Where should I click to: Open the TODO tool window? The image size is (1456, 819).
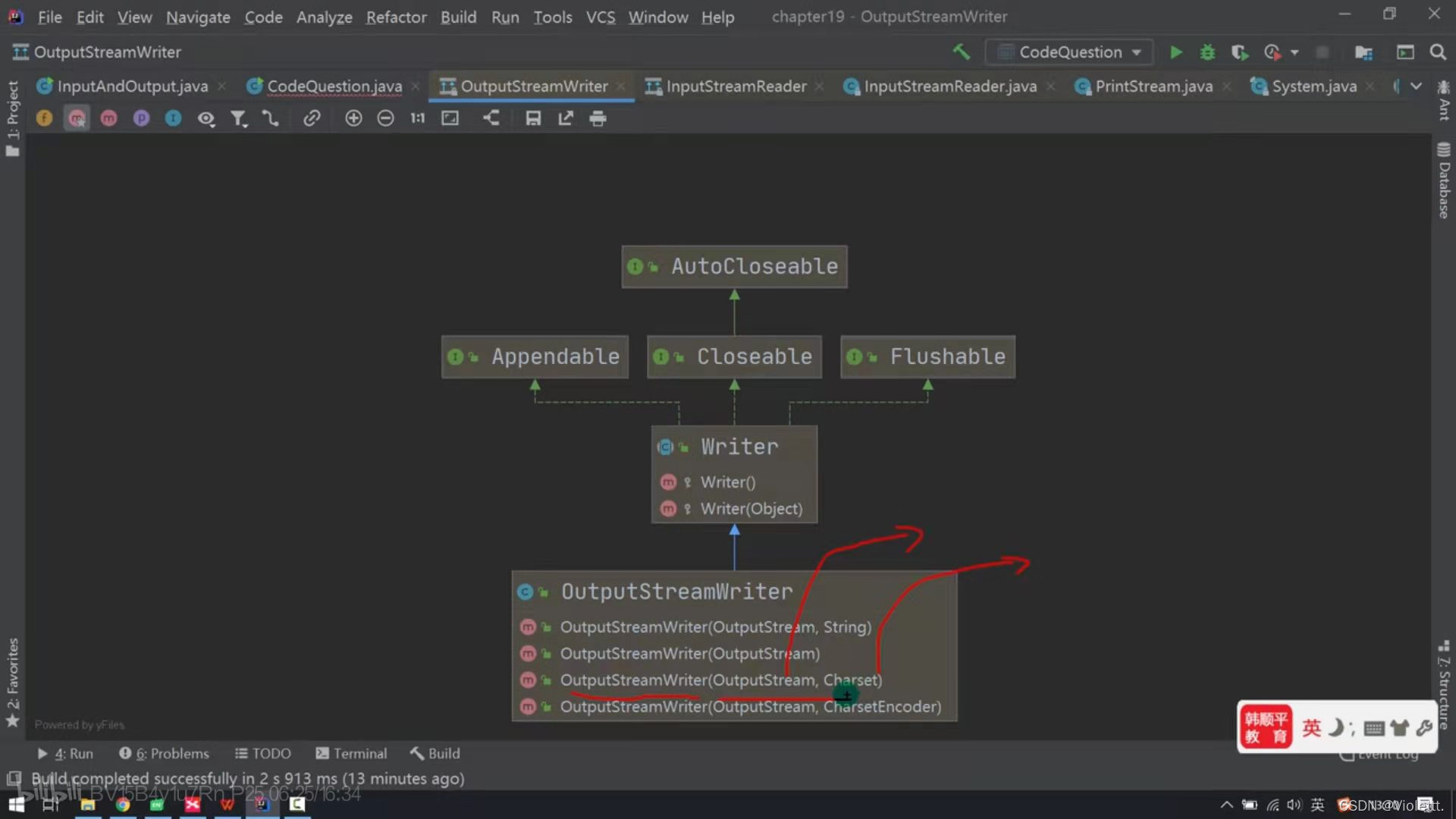tap(263, 753)
